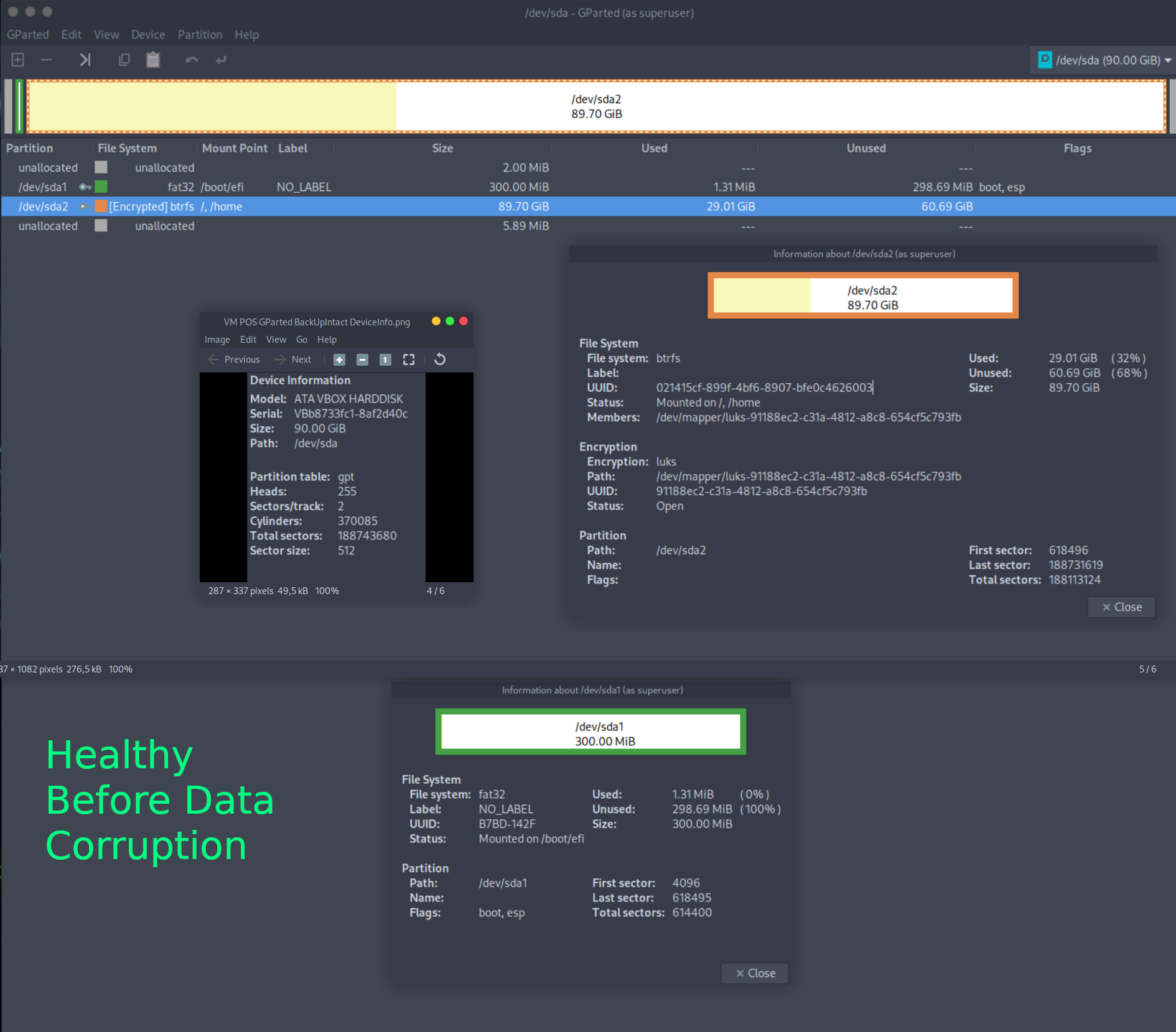The width and height of the screenshot is (1176, 1032).
Task: Close the /dev/sda1 information dialog
Action: pos(755,974)
